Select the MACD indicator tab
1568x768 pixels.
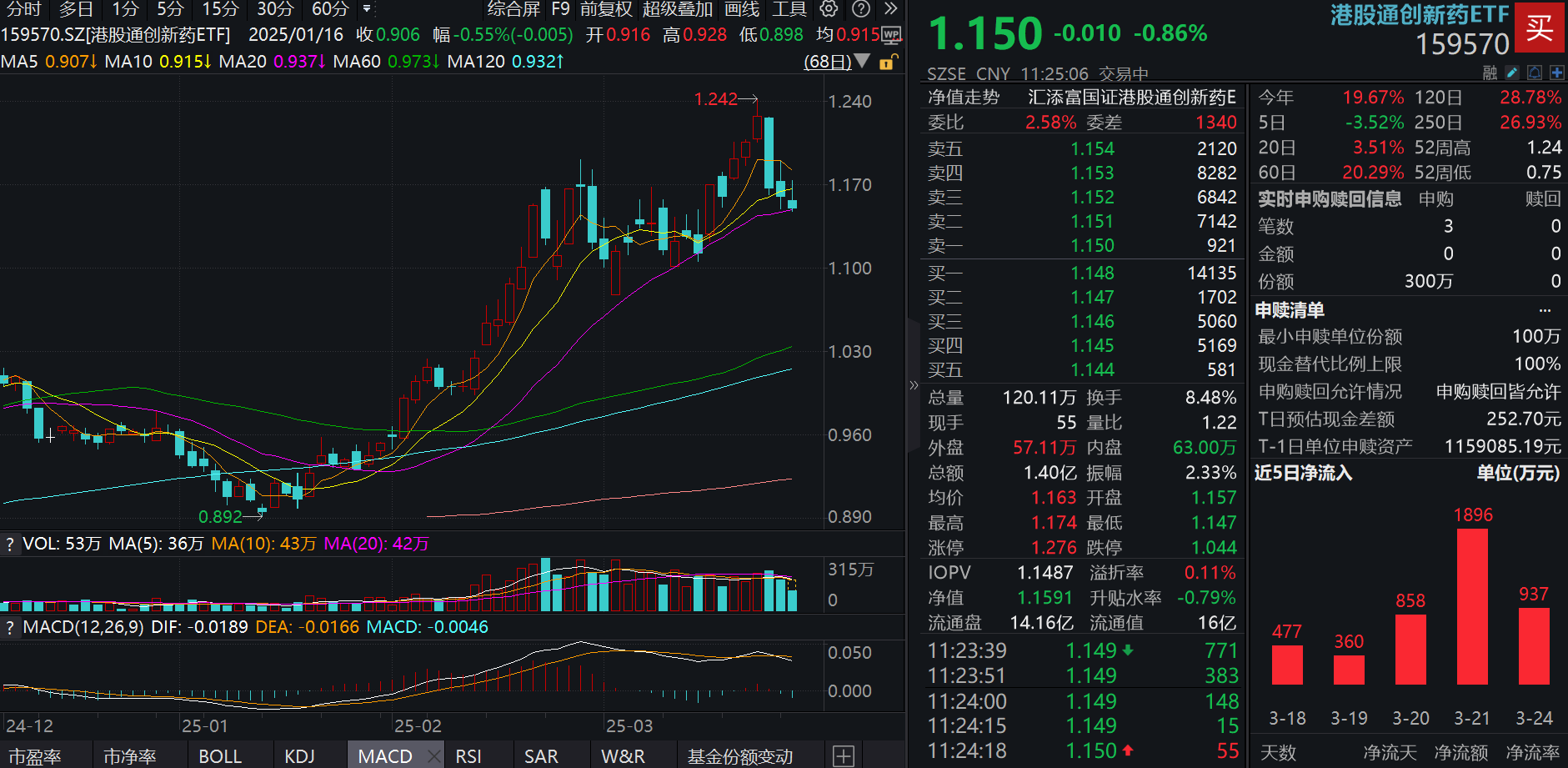pos(385,756)
